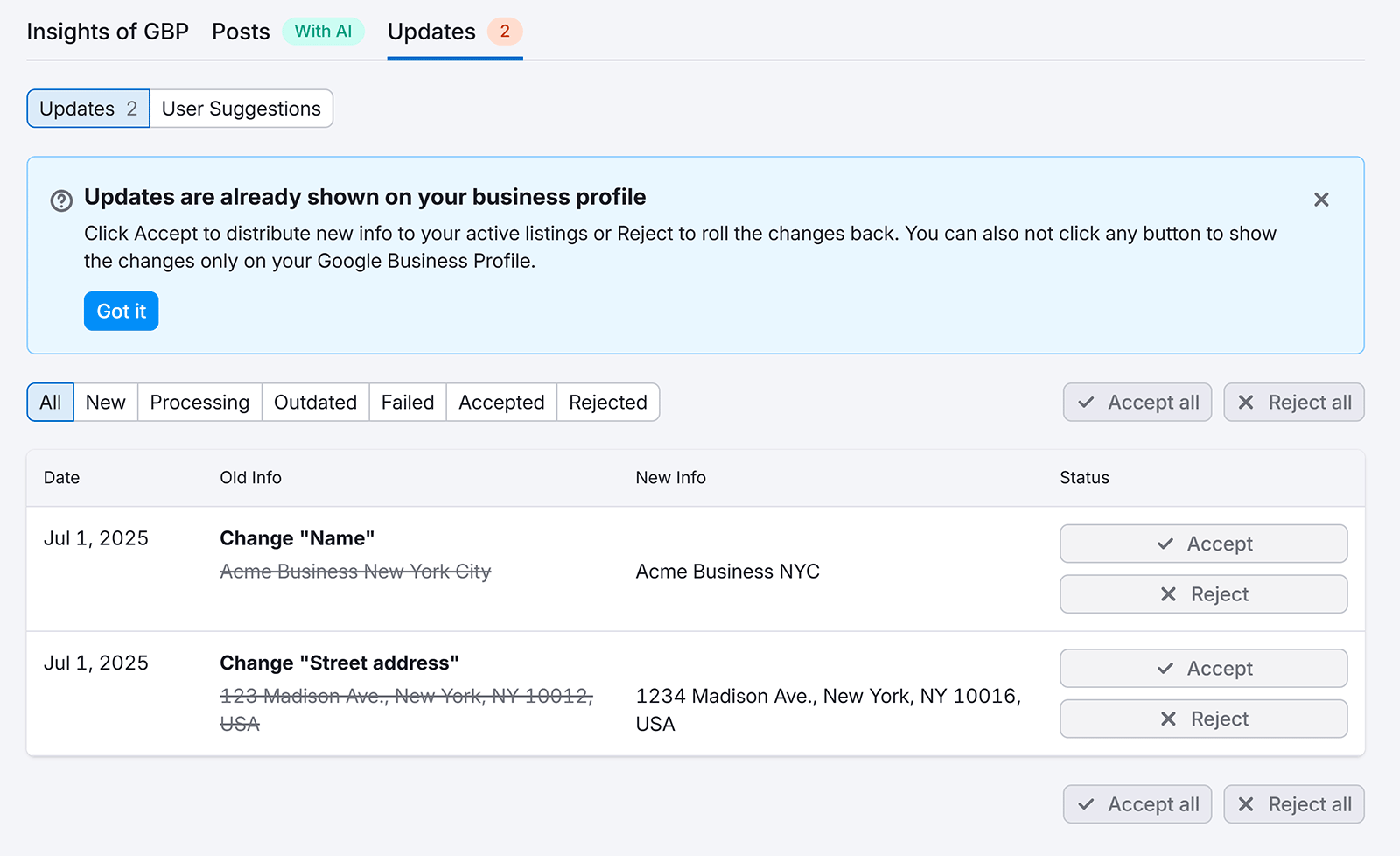Click the checkmark icon on top Accept all

[x=1085, y=403]
